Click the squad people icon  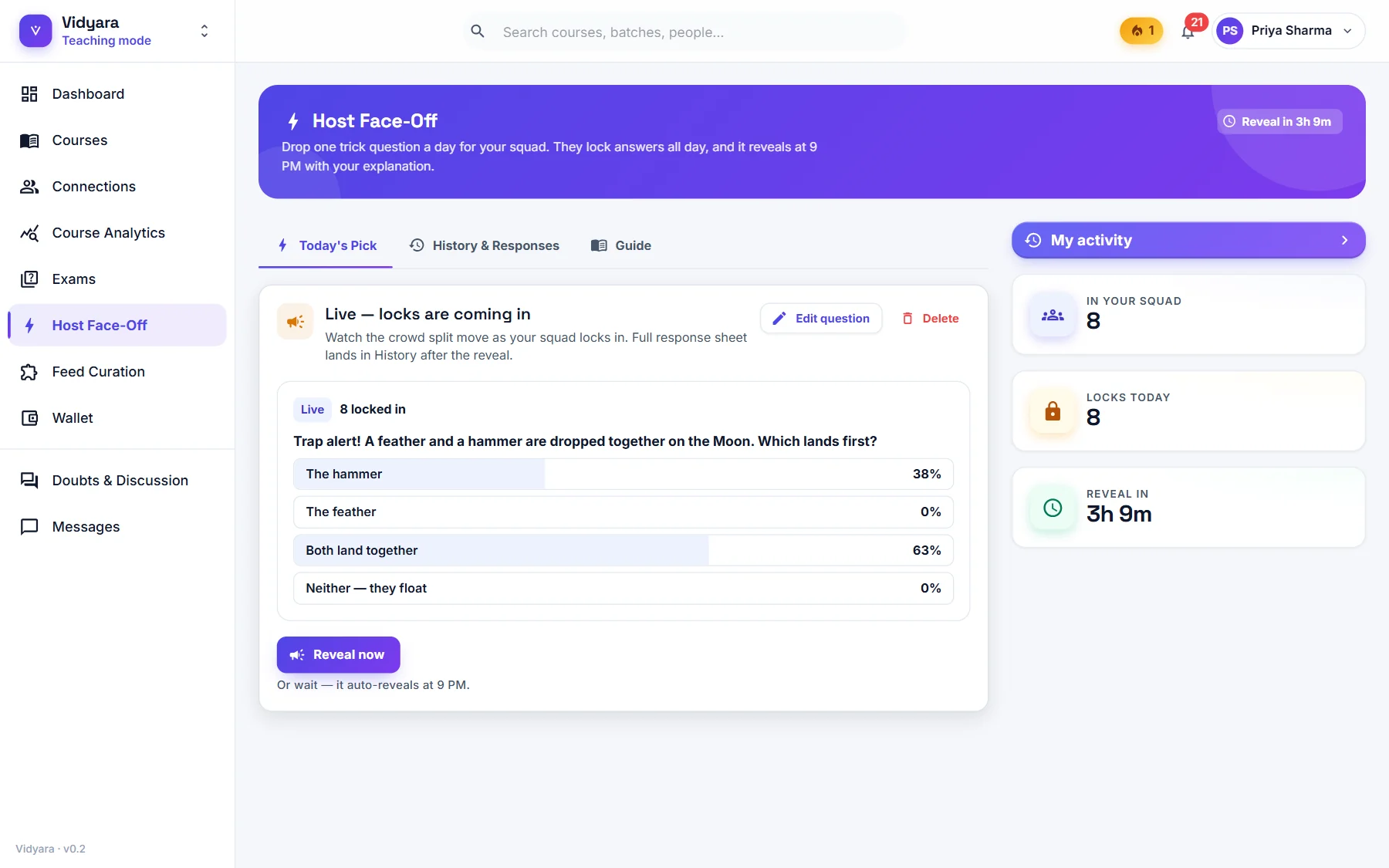coord(1053,315)
